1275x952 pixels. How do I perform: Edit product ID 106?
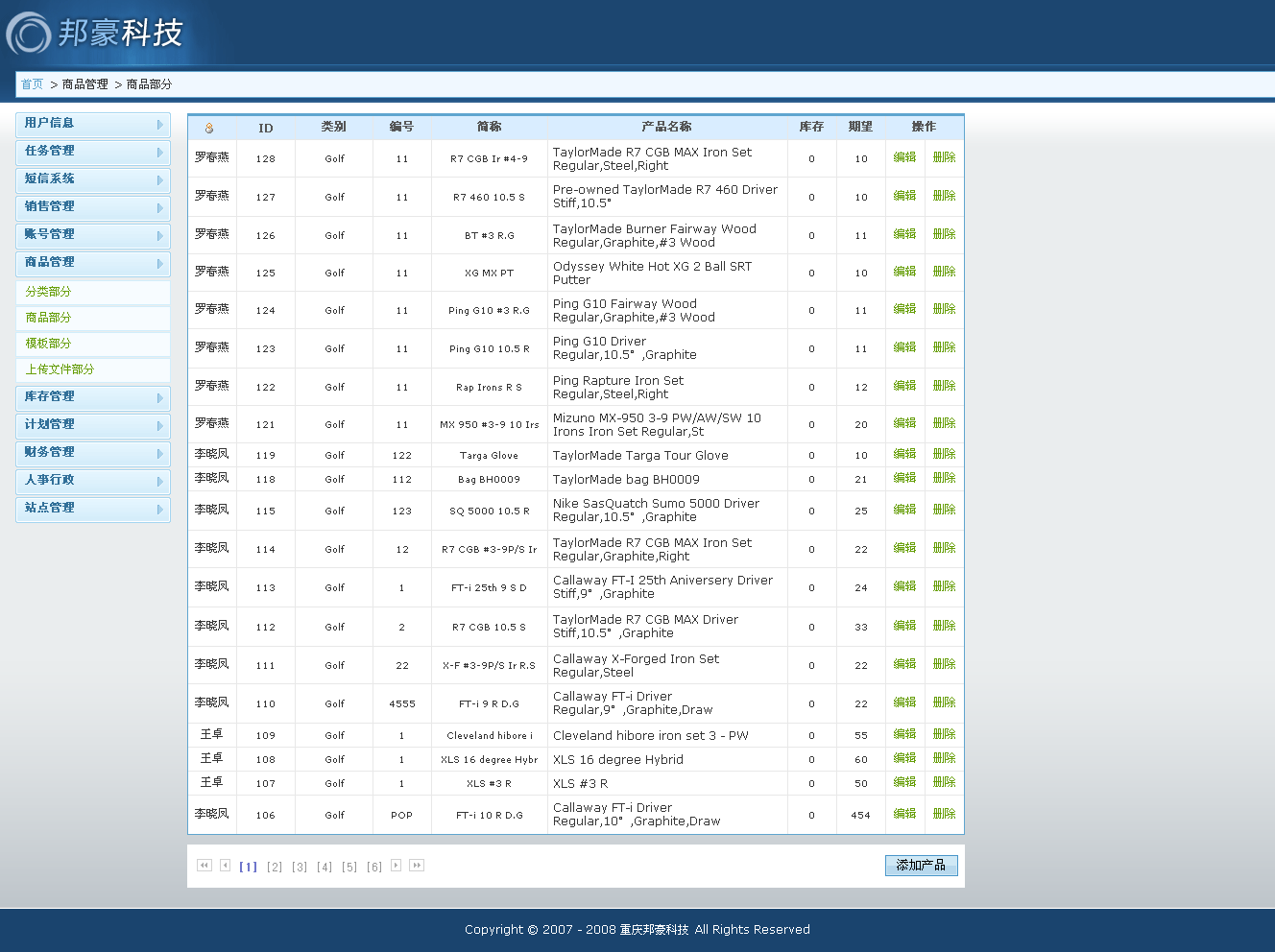[x=904, y=814]
